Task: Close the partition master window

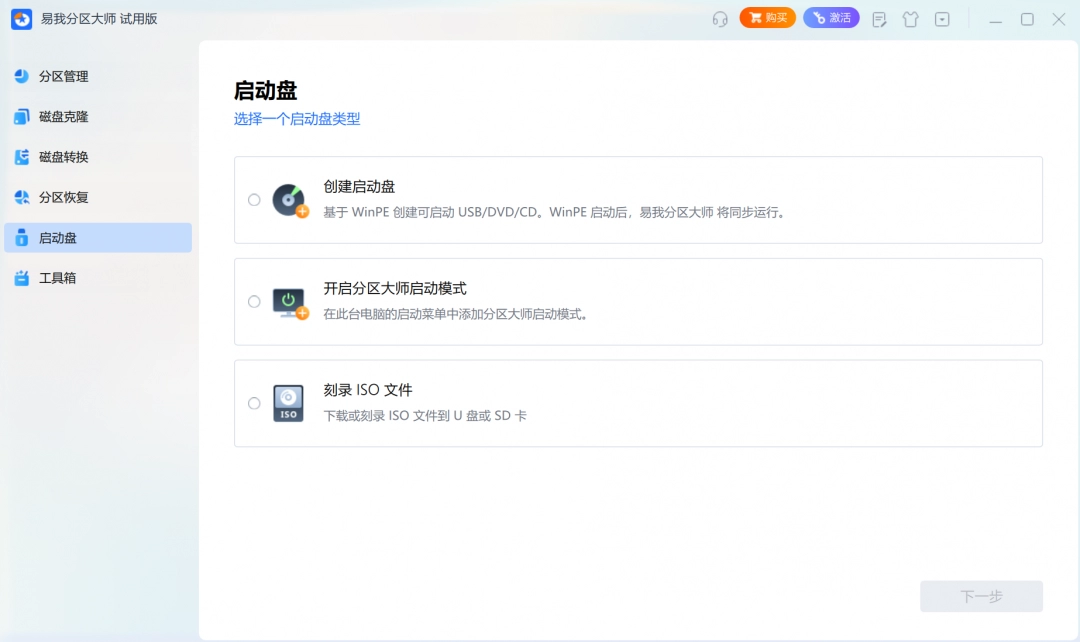Action: click(1059, 19)
